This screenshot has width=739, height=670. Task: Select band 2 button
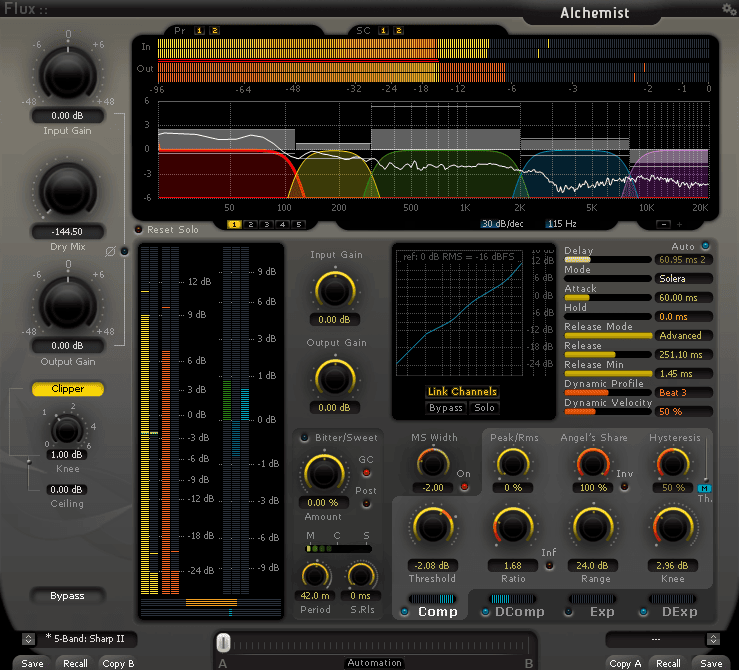pos(251,224)
